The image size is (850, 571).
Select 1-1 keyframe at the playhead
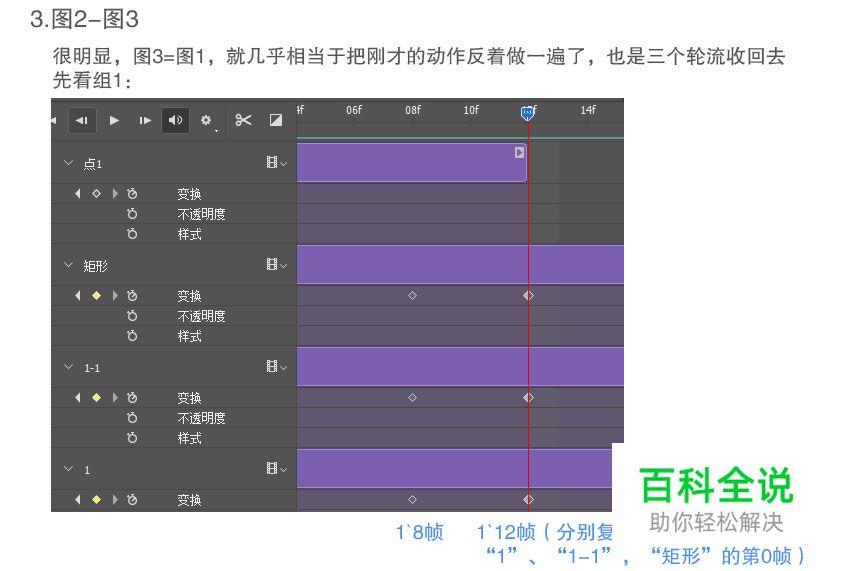tap(529, 397)
